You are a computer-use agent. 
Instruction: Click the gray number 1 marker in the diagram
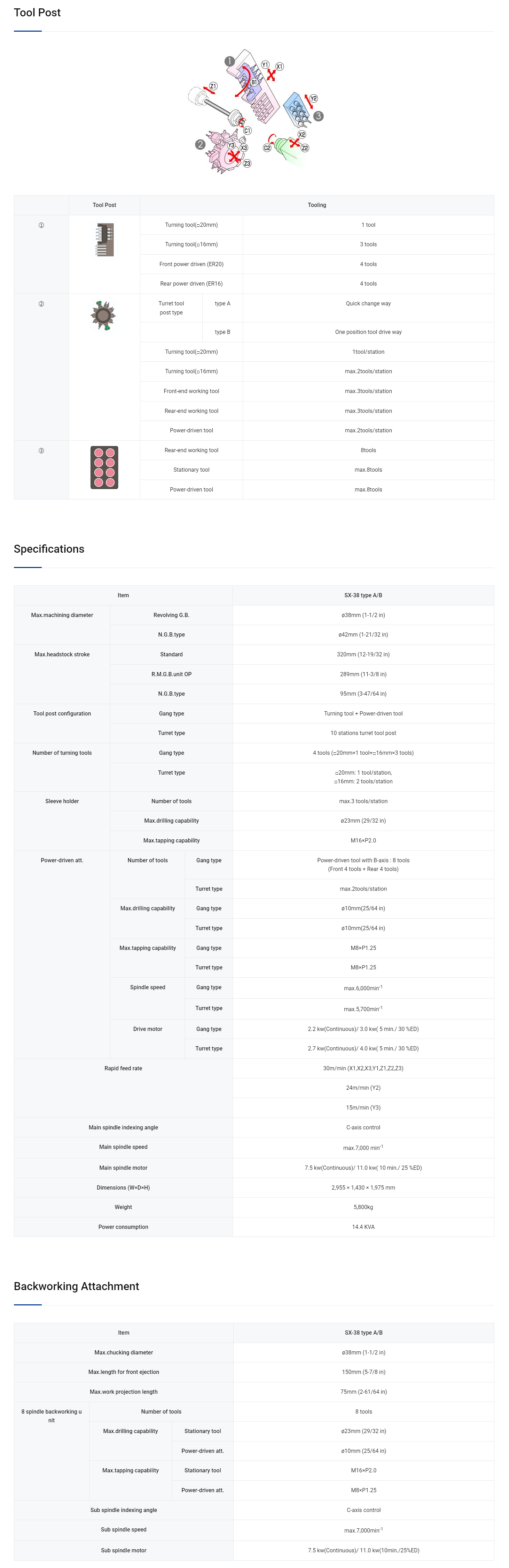pos(229,62)
